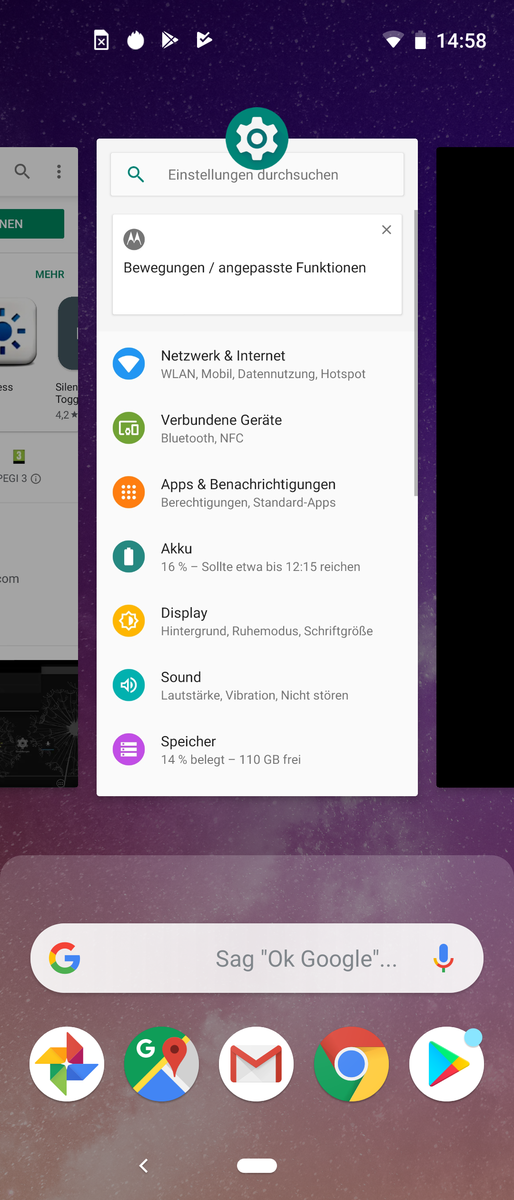514x1200 pixels.
Task: Click the Einstellungen durchsuchen search field
Action: tap(257, 174)
